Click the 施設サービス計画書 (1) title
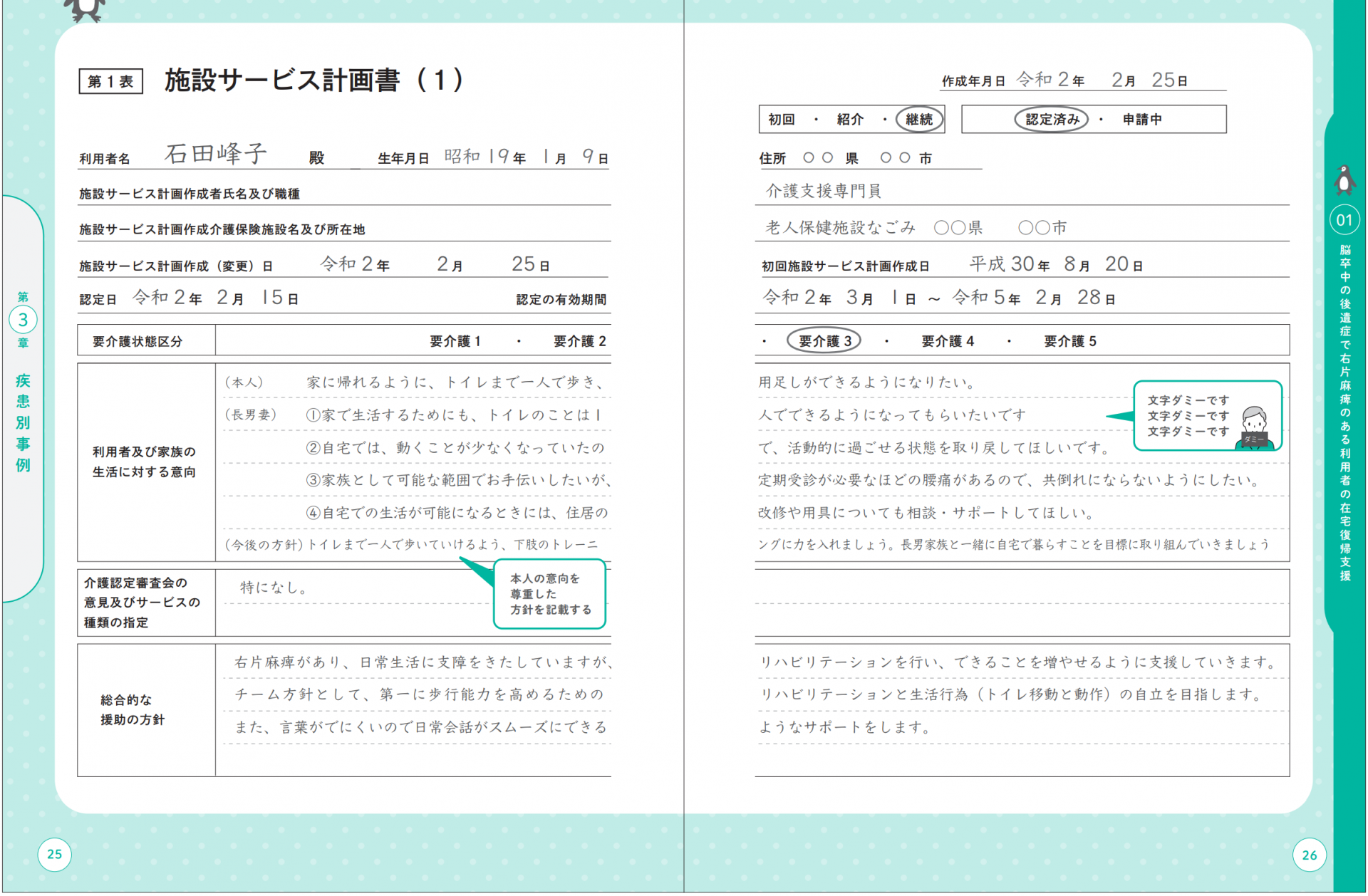 click(313, 80)
